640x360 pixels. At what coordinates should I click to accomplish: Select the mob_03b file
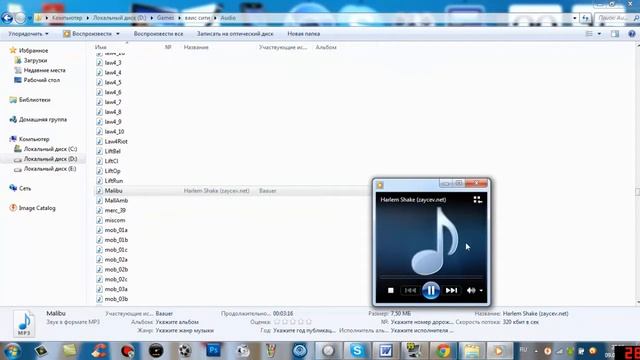click(116, 299)
